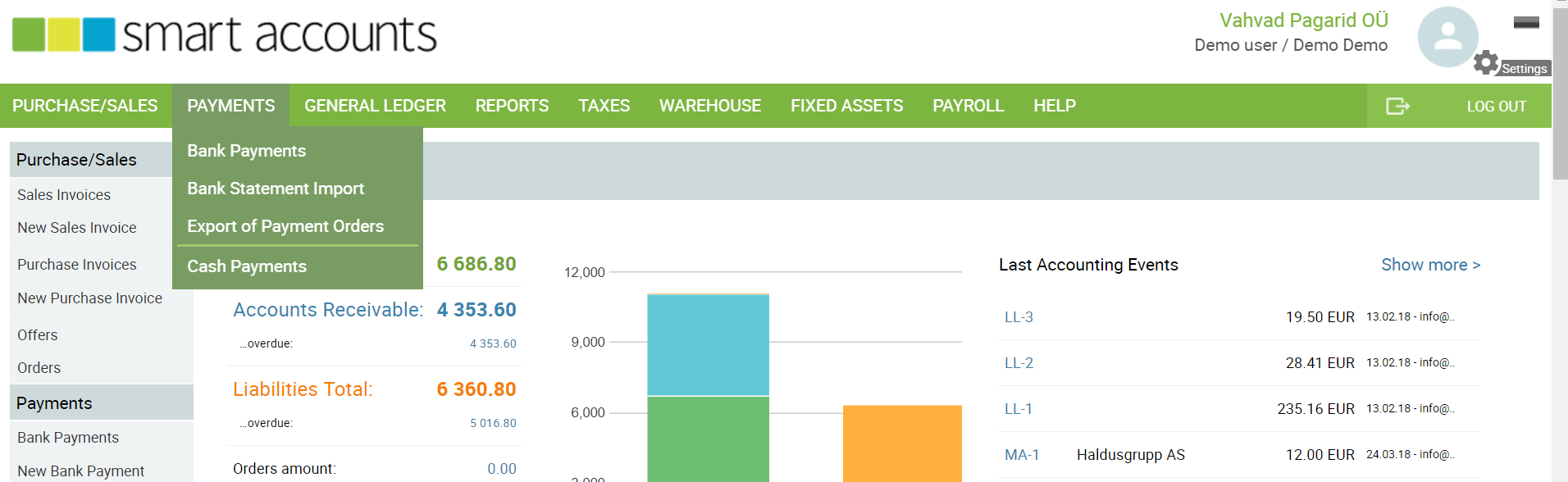
Task: Open New Purchase Invoice in sidebar
Action: pyautogui.click(x=90, y=298)
